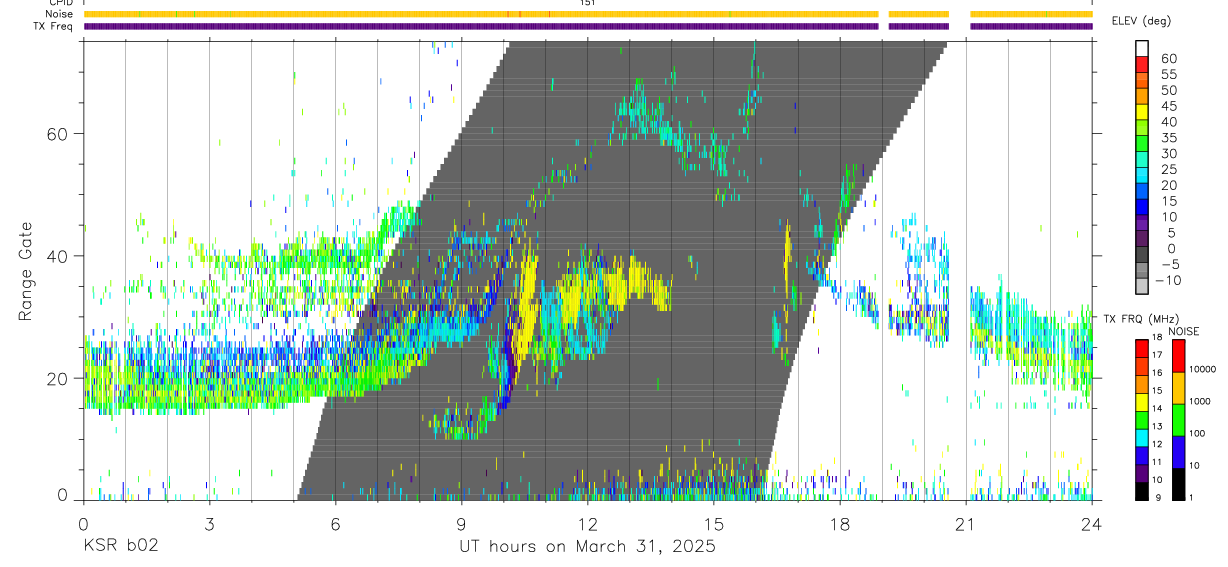This screenshot has height=567, width=1228.
Task: Click the black swatch in the NOISE colorbar
Action: point(1178,484)
